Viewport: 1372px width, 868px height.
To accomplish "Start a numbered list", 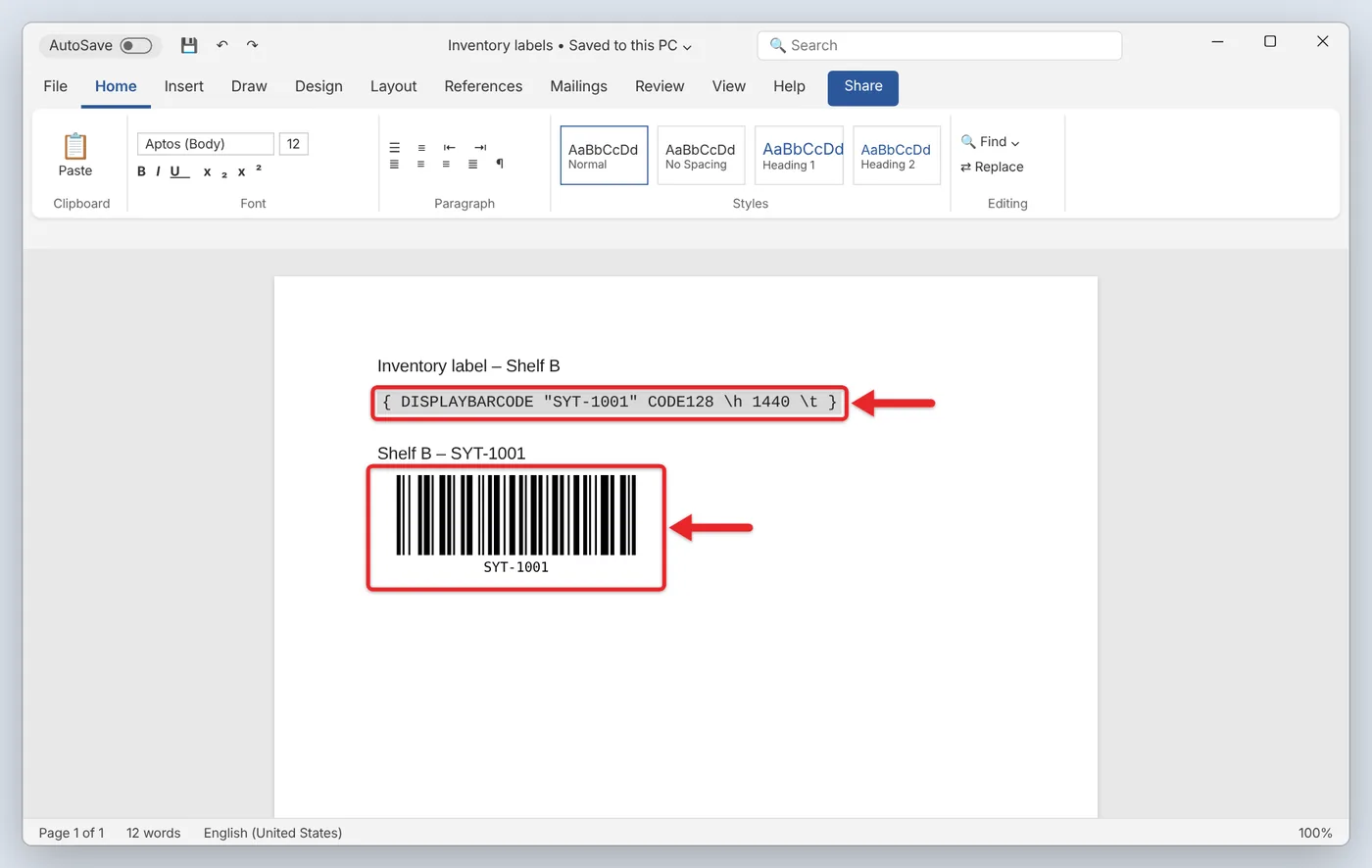I will click(x=421, y=148).
